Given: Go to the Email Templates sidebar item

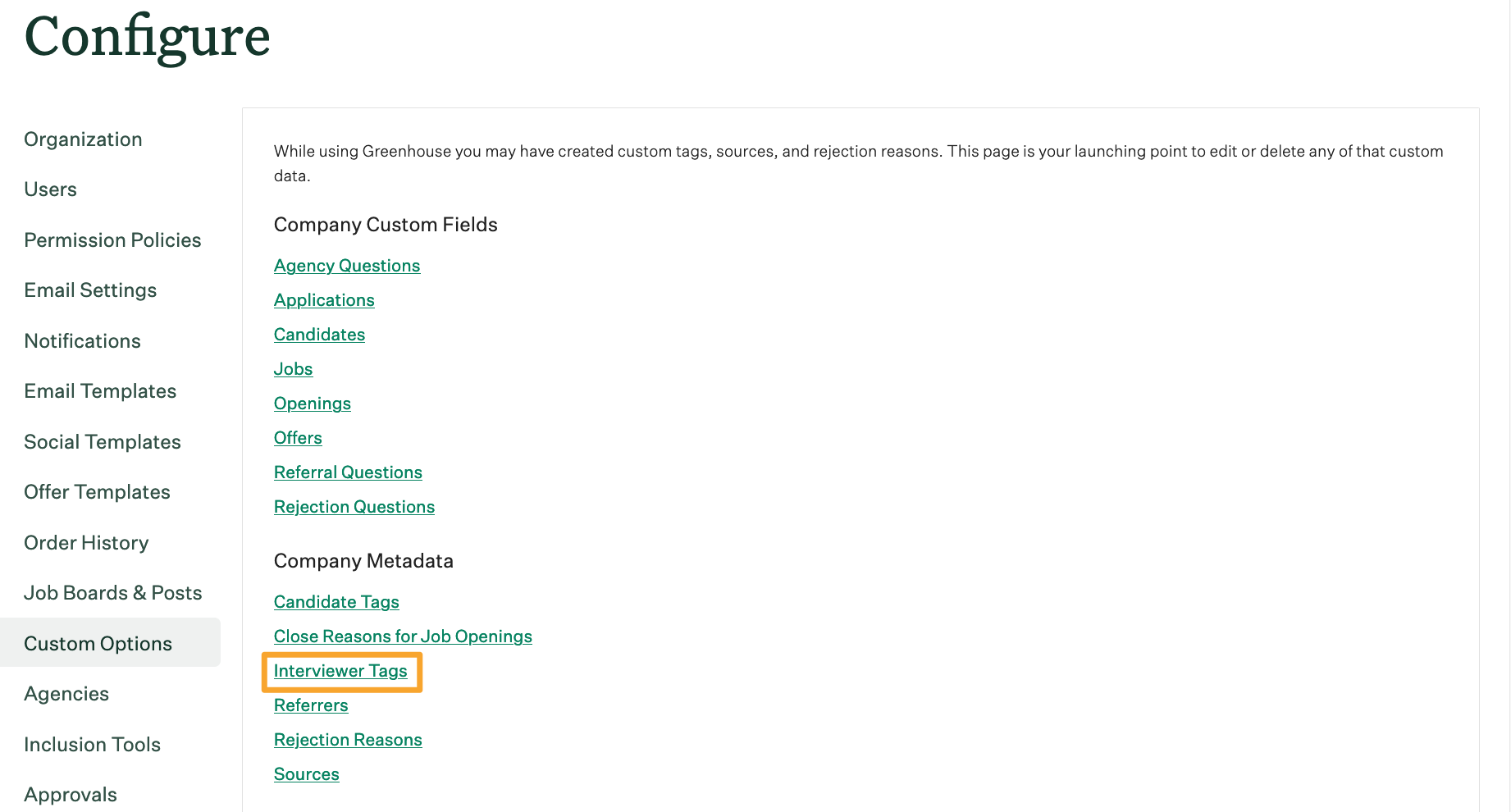Looking at the screenshot, I should (100, 391).
